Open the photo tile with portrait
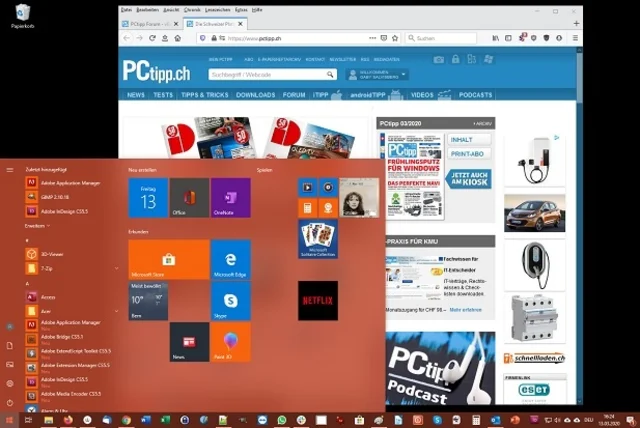Viewport: 640px width, 428px height. click(359, 197)
